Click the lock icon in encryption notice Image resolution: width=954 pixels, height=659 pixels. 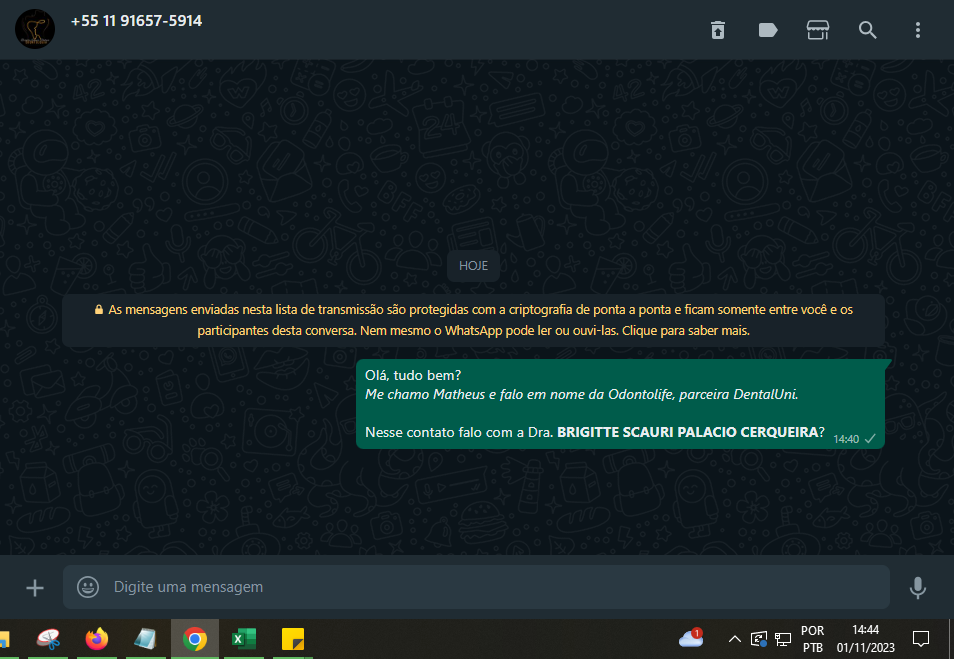[x=99, y=310]
